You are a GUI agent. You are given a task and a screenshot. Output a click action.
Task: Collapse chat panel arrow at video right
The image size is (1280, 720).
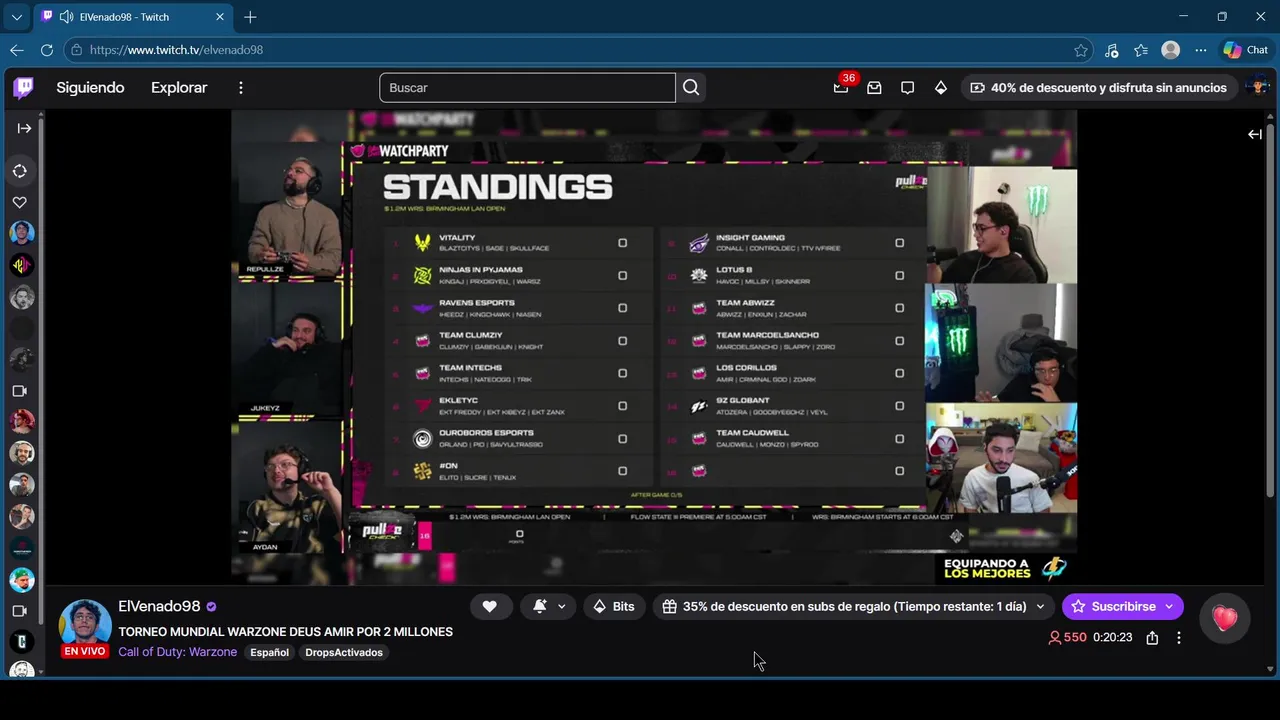point(1254,134)
